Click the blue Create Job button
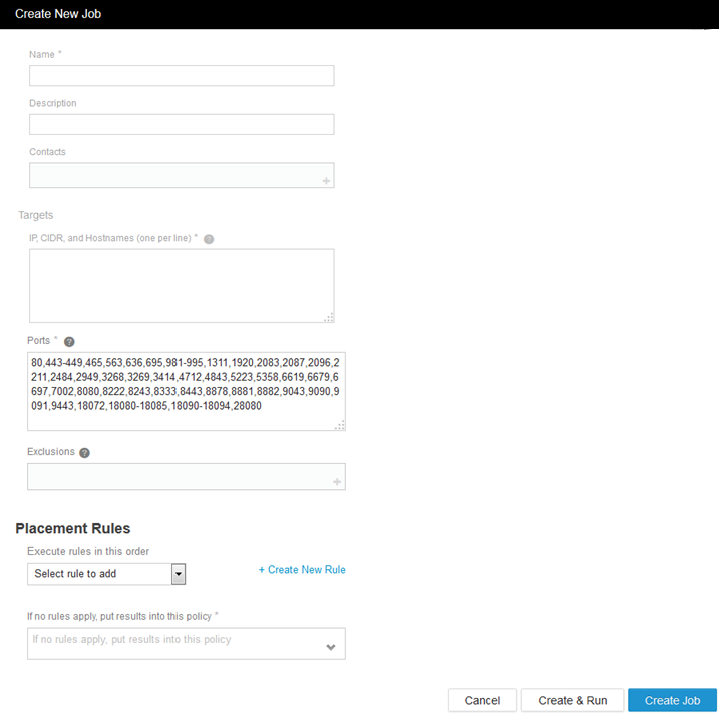The width and height of the screenshot is (719, 723). (672, 700)
